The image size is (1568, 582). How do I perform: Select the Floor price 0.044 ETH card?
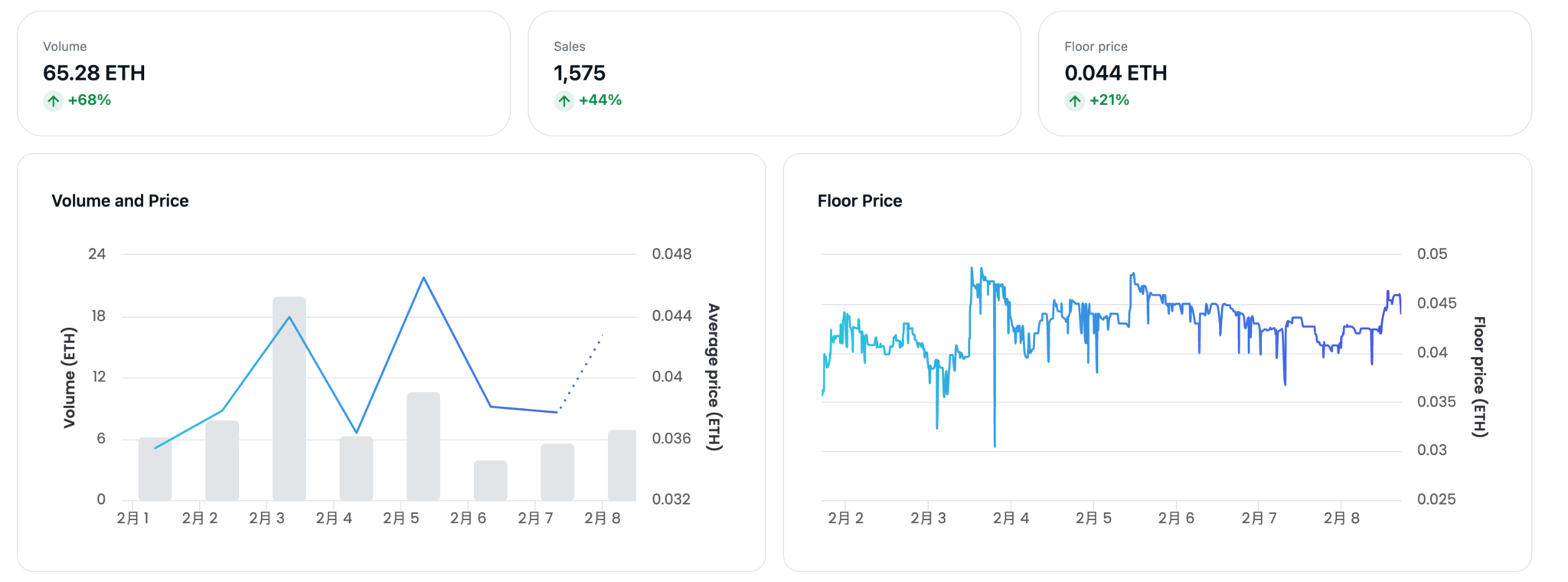coord(1285,74)
